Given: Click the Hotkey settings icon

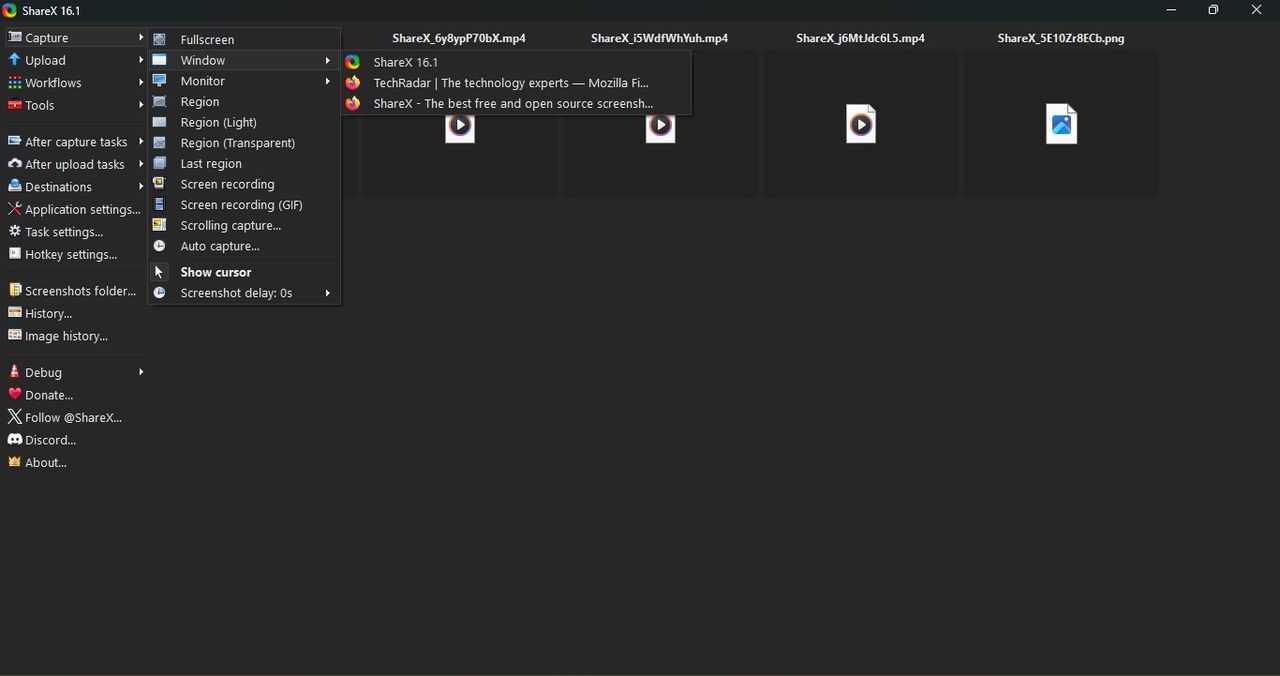Looking at the screenshot, I should (14, 254).
